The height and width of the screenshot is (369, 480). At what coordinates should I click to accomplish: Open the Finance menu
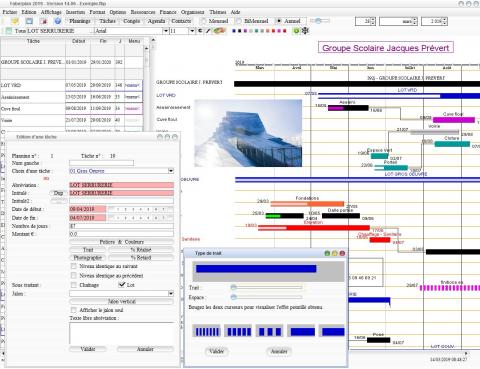(168, 12)
